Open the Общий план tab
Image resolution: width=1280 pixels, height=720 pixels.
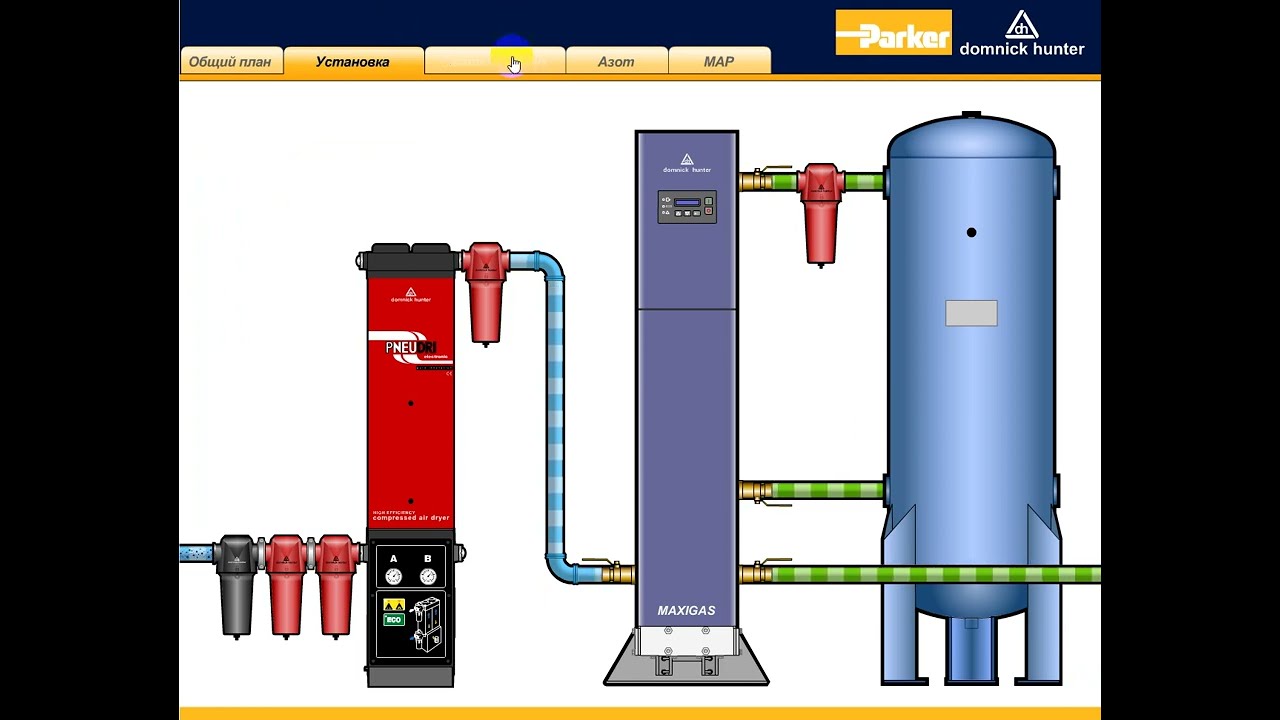pyautogui.click(x=230, y=61)
